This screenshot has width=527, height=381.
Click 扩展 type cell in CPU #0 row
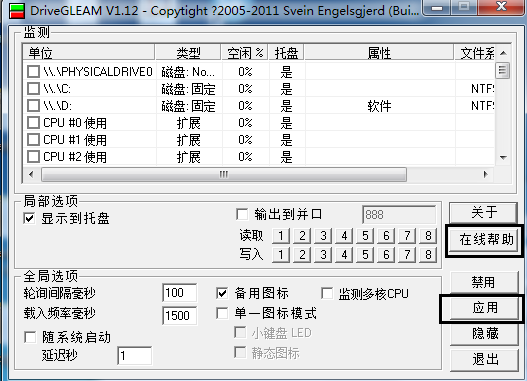[189, 123]
